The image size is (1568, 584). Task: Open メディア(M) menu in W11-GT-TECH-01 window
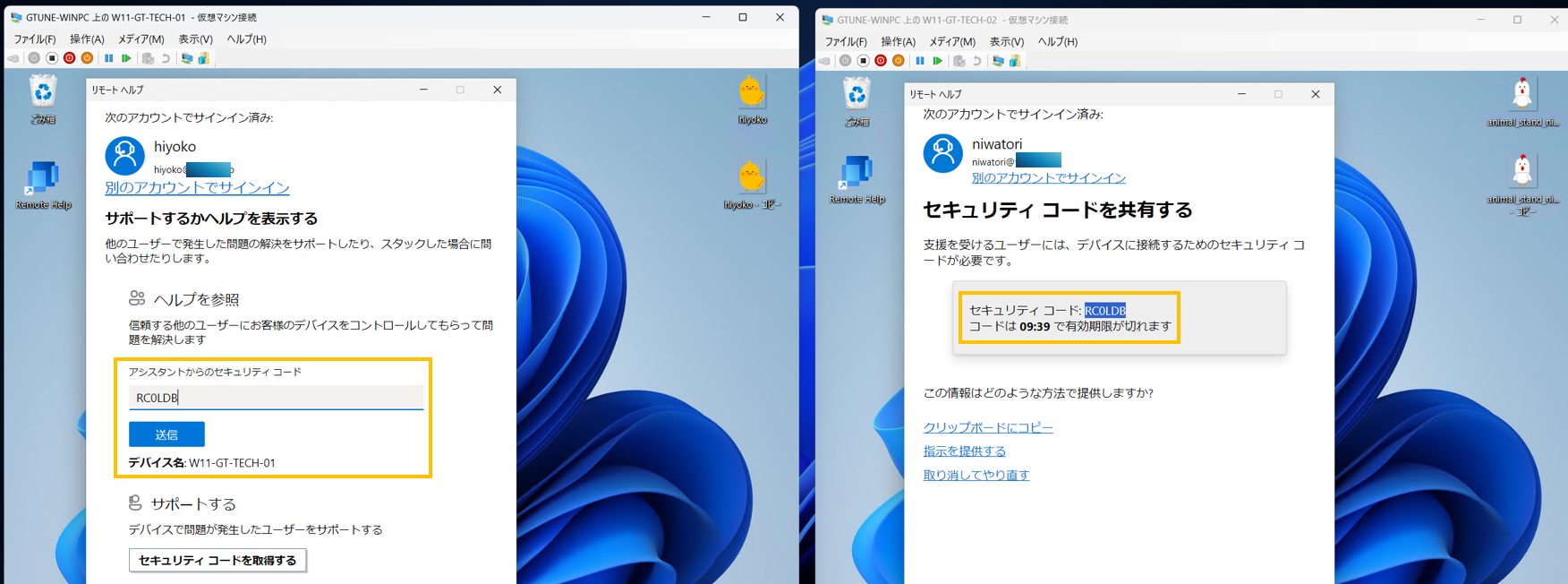141,39
